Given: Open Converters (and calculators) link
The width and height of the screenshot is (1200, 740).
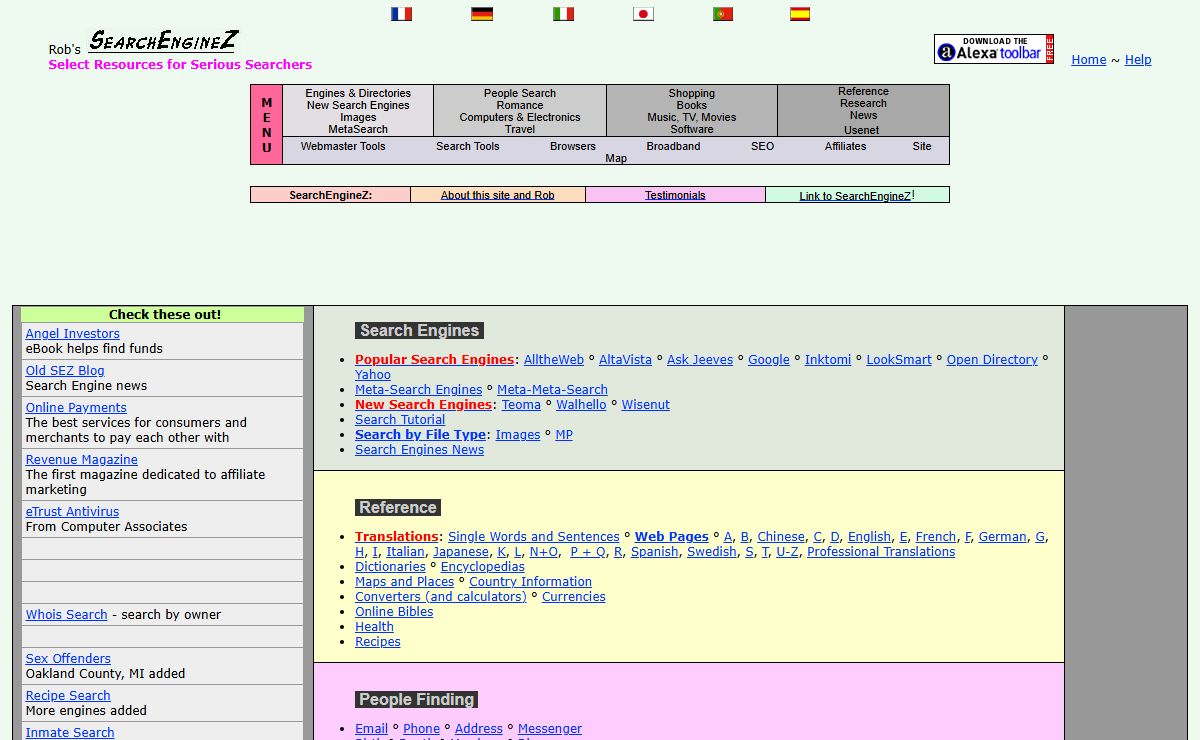Looking at the screenshot, I should pos(441,597).
